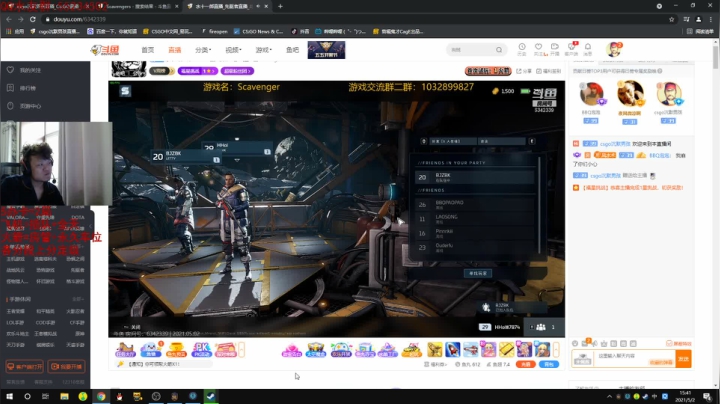
Task: Click the orange recharge pill button
Action: point(525,364)
